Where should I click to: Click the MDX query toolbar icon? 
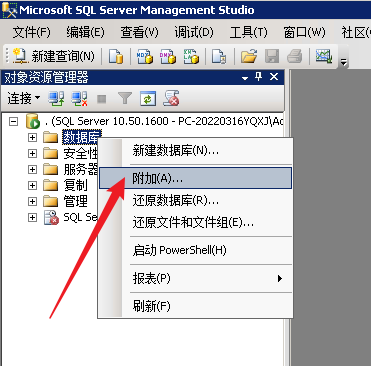click(145, 56)
